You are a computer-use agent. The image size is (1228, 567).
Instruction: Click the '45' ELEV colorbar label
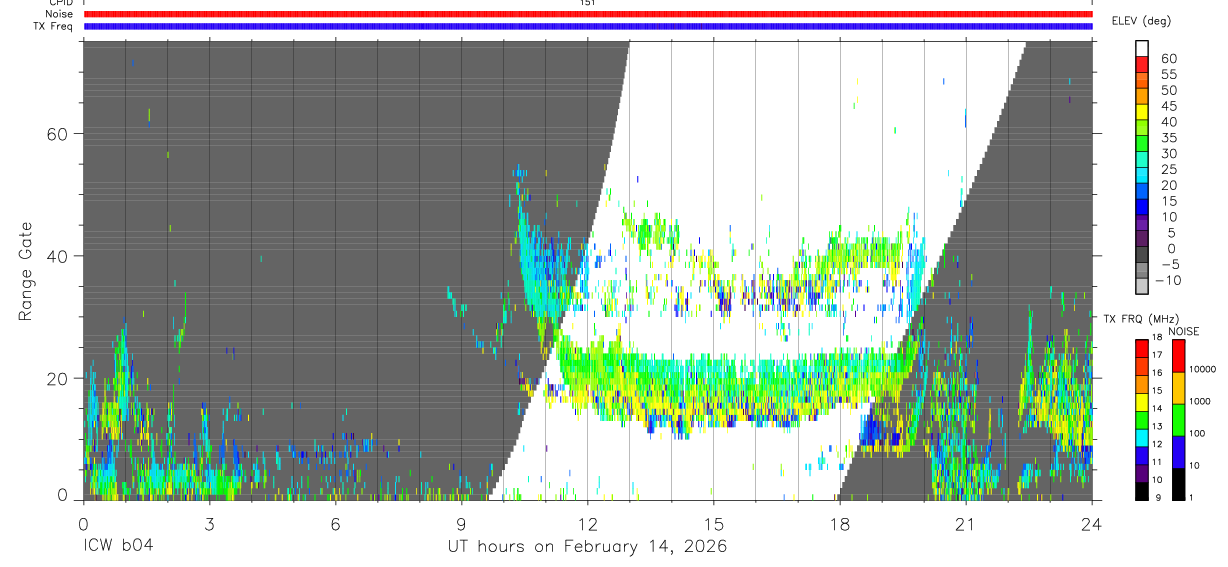pos(1168,106)
